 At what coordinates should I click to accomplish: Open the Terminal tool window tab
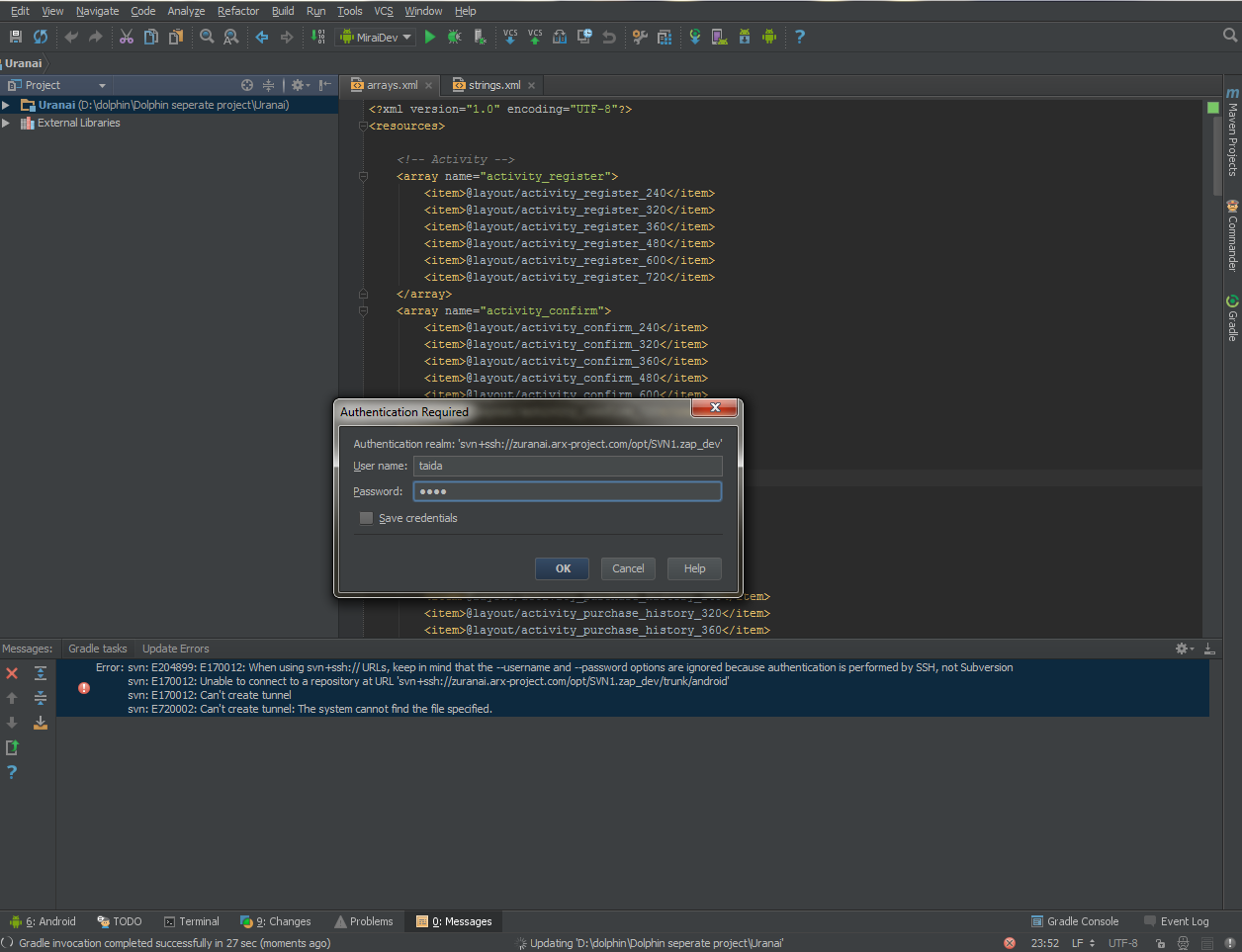[x=192, y=921]
